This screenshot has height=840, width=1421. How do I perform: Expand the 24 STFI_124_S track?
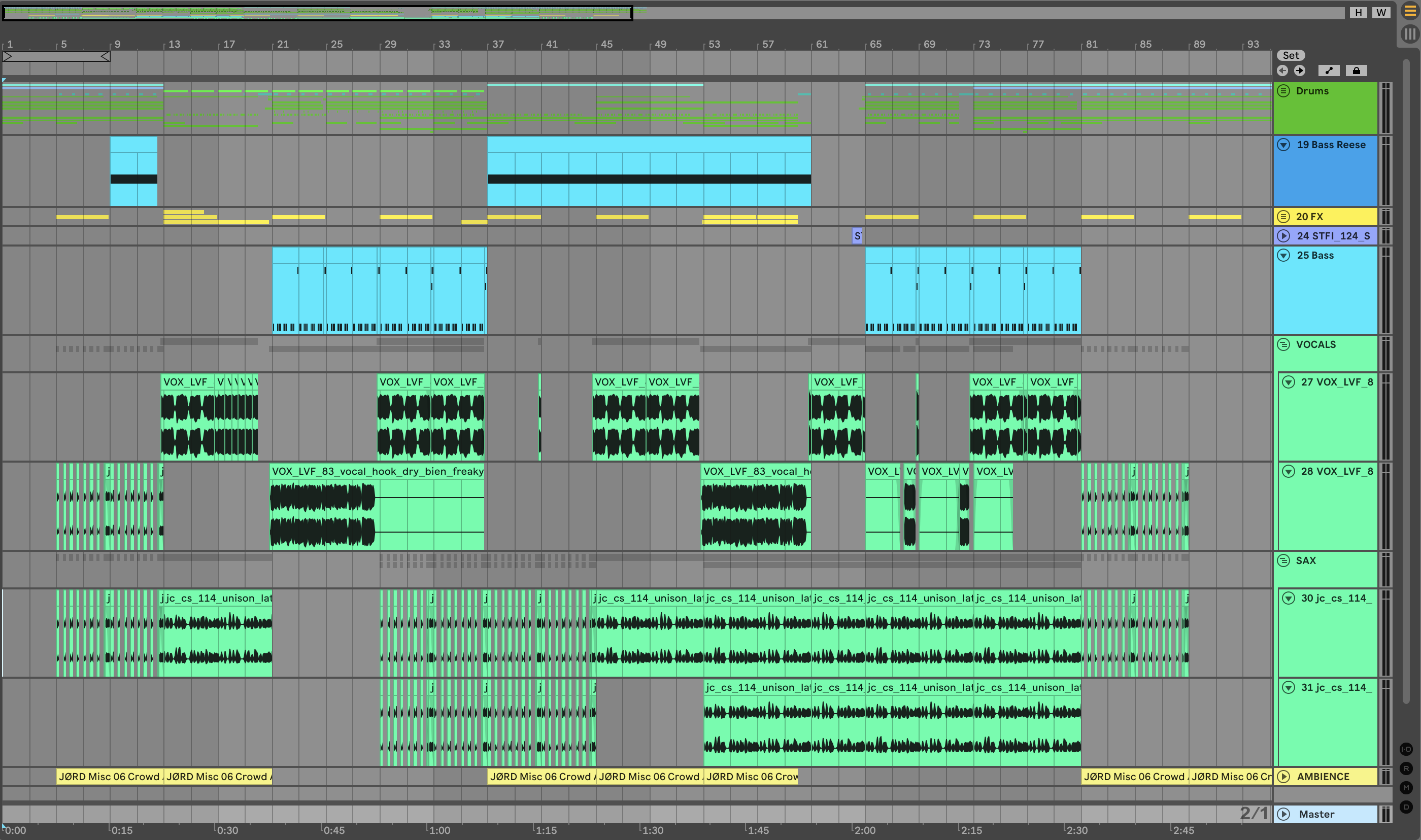coord(1283,235)
